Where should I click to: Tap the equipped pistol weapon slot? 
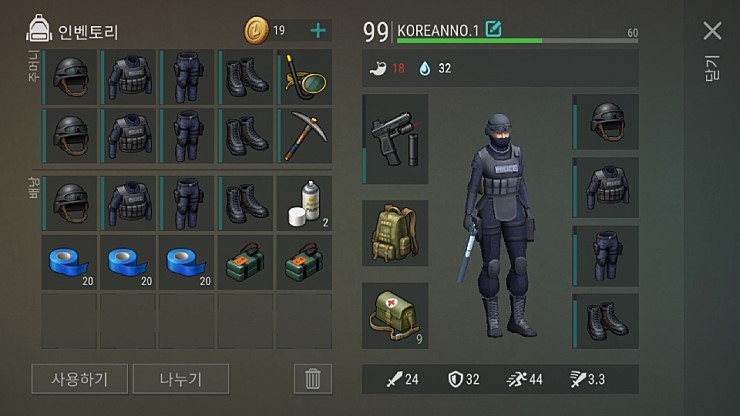pos(395,139)
